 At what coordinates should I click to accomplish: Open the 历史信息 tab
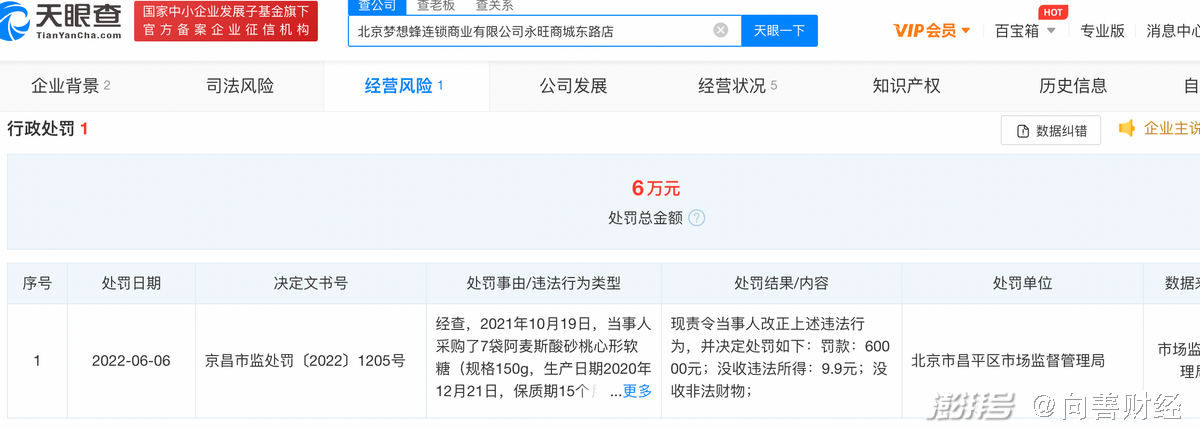(1073, 86)
